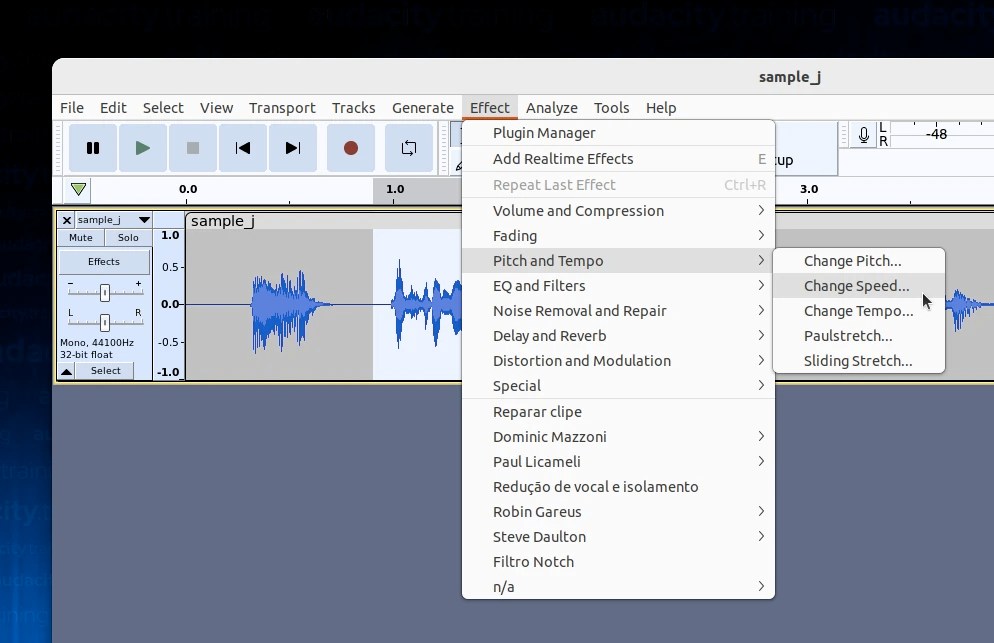Close the sample_j track with the X
Viewport: 994px width, 643px height.
pos(66,220)
